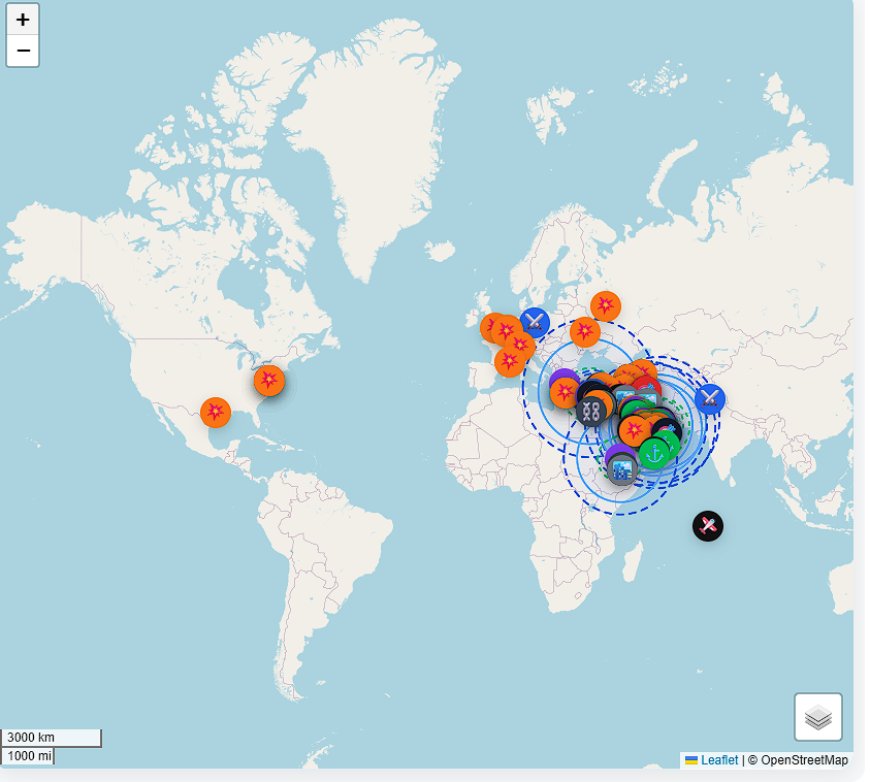Open the OpenStreetMap attribution link
Screen dimensions: 870x782
pos(803,760)
